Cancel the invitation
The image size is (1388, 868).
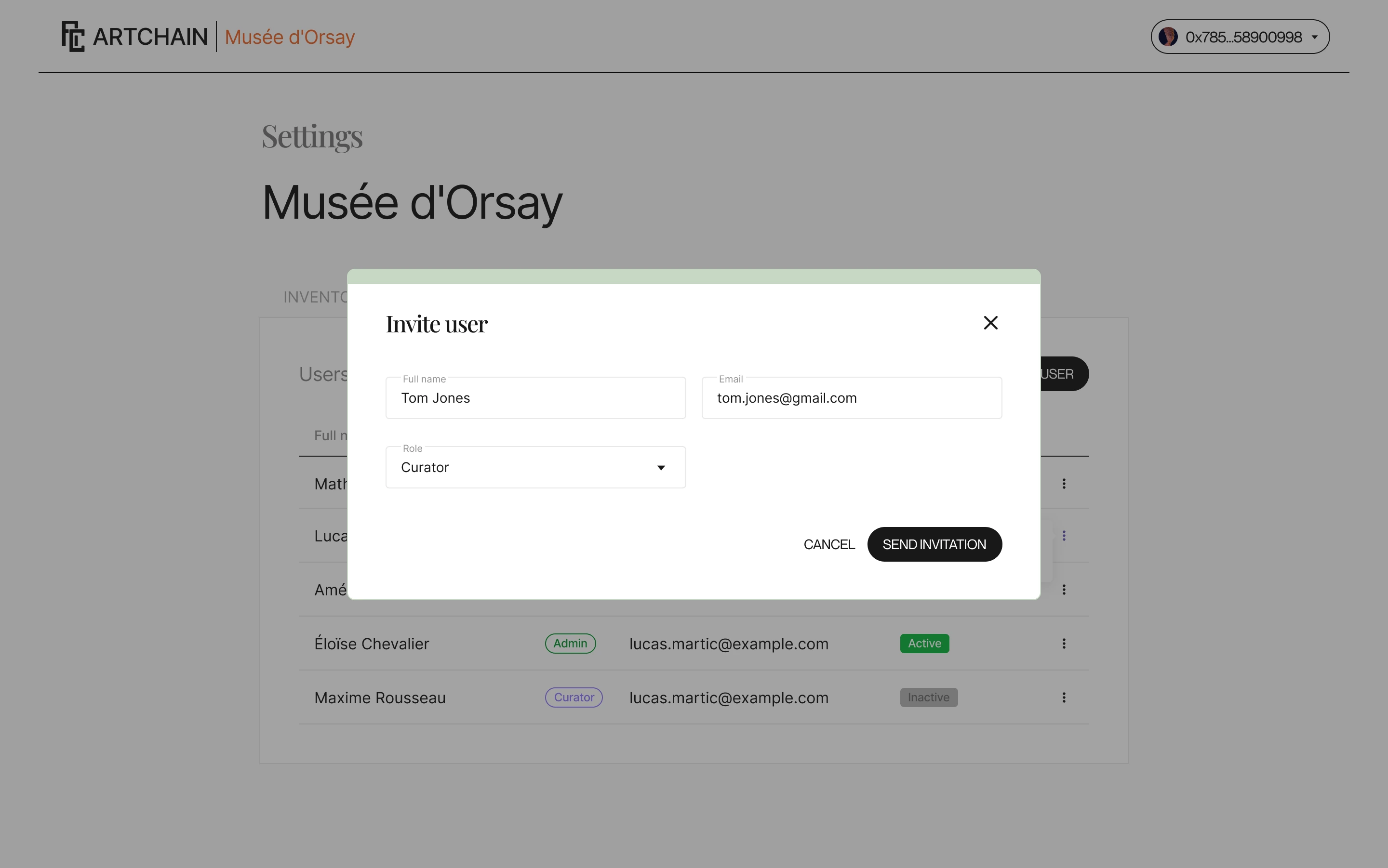coord(828,544)
